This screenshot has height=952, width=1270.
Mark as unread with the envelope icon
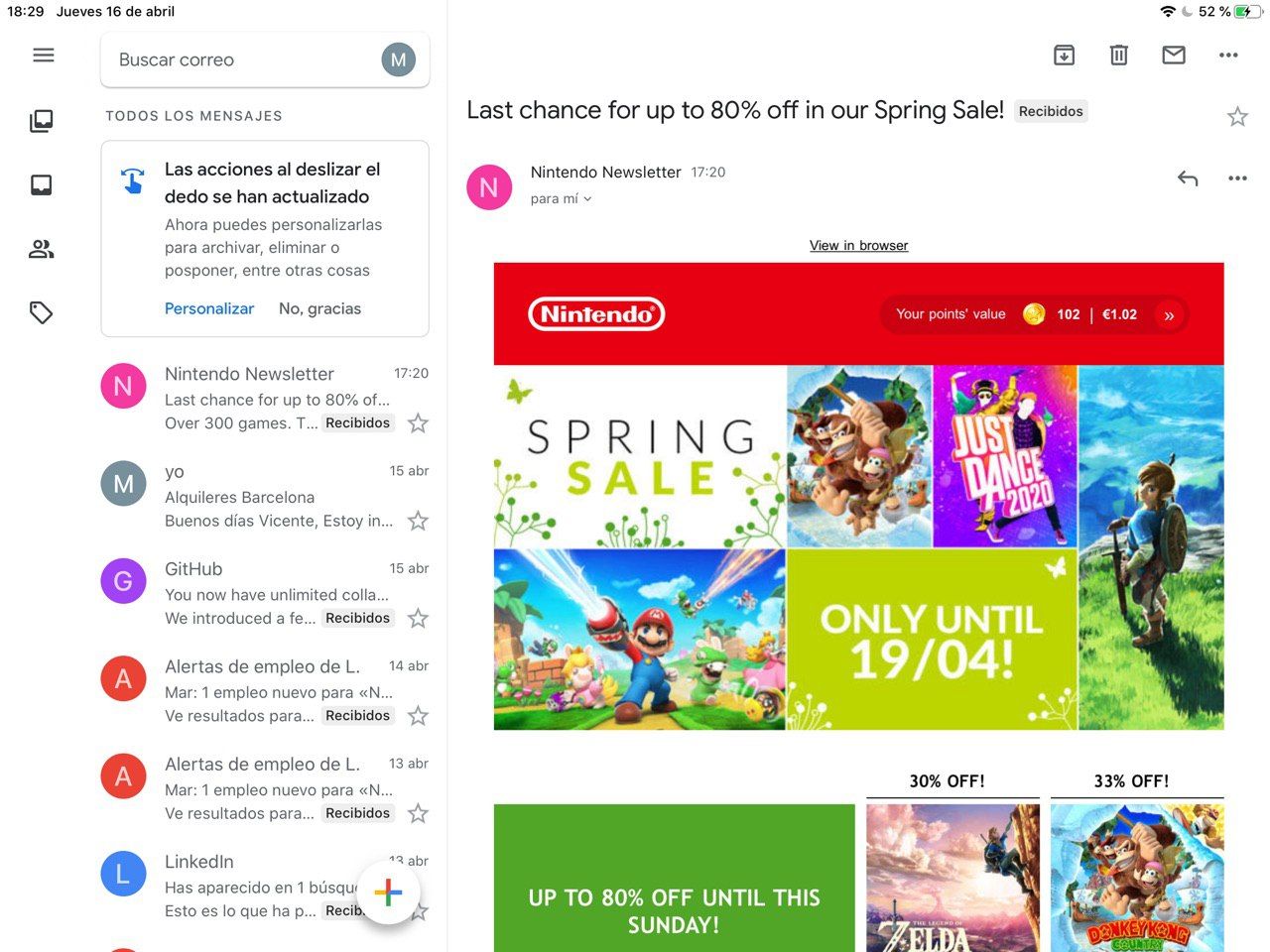(1174, 56)
